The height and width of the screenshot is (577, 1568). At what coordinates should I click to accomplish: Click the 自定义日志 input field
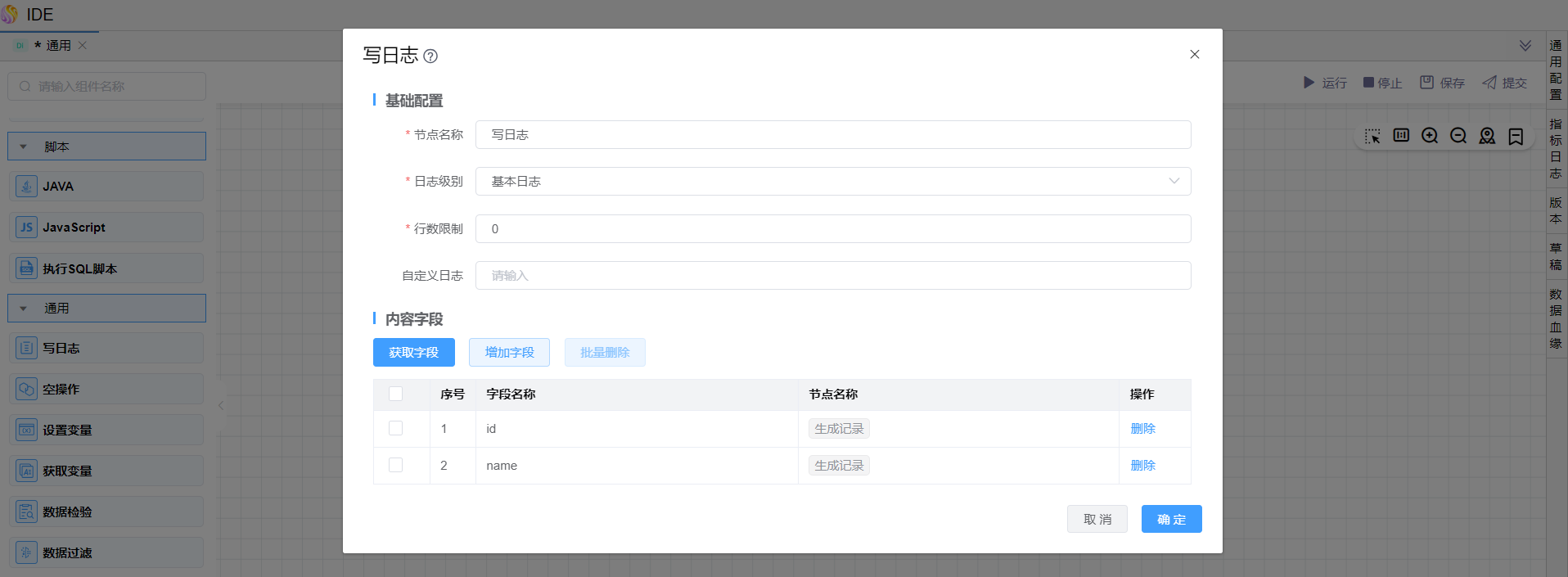pyautogui.click(x=832, y=276)
